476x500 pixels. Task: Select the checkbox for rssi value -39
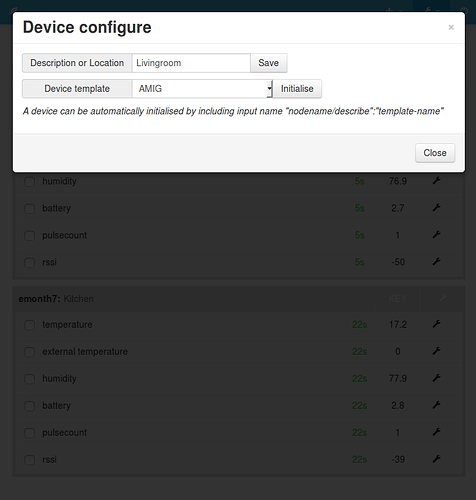(30, 460)
